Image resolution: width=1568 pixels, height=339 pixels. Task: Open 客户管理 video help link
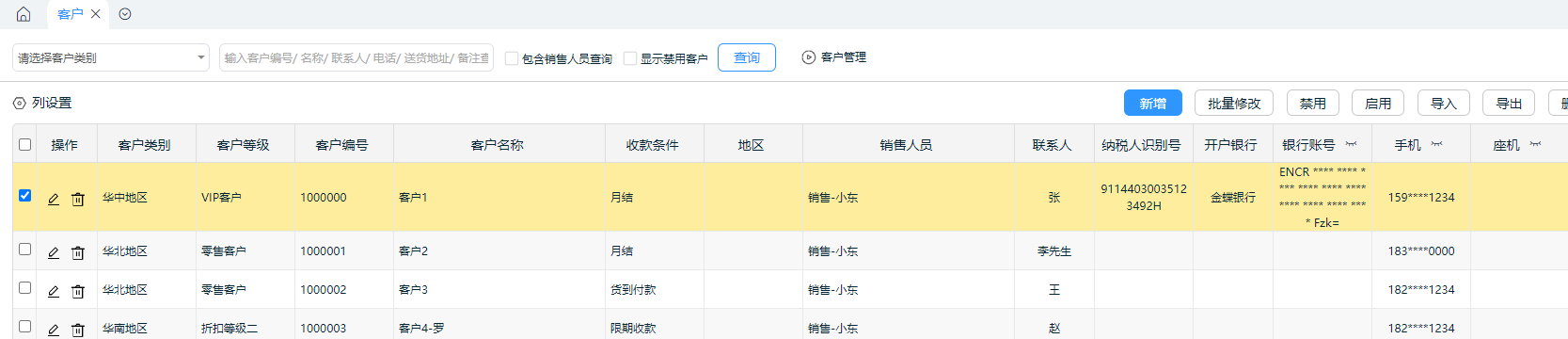tap(834, 57)
